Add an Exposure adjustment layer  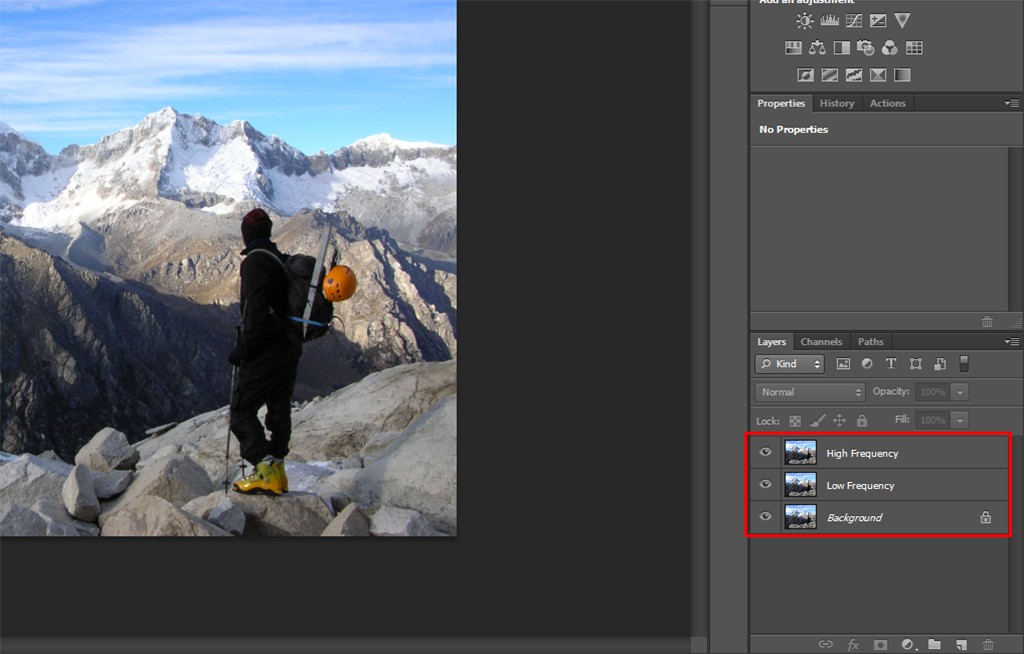pos(878,21)
